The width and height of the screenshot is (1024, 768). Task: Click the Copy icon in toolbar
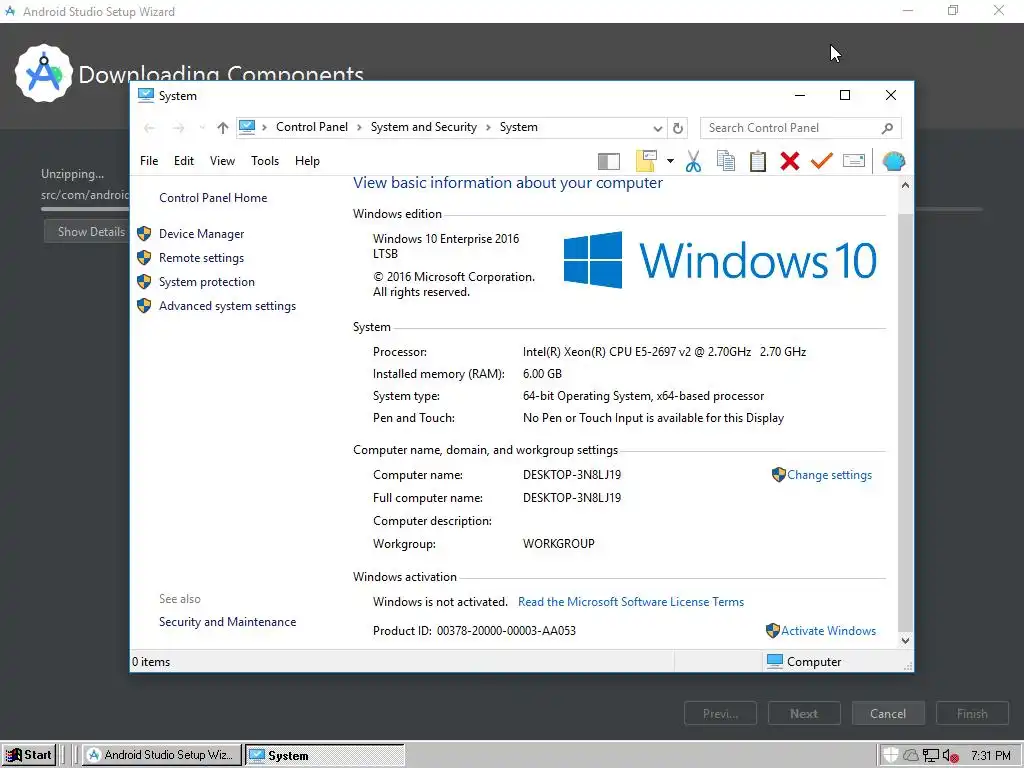[726, 161]
